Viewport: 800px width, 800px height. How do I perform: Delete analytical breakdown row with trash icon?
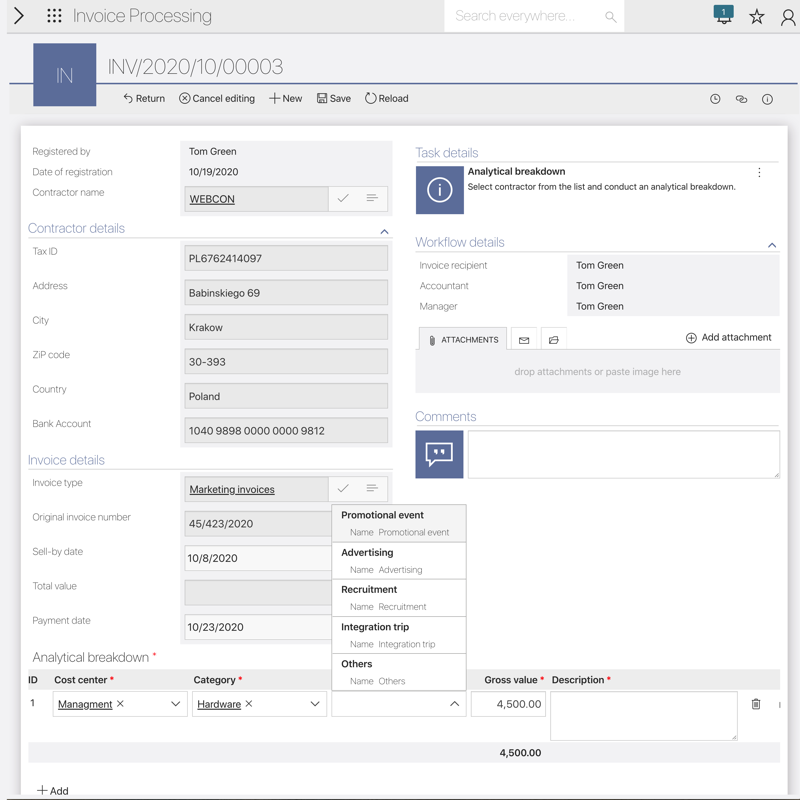coord(756,704)
